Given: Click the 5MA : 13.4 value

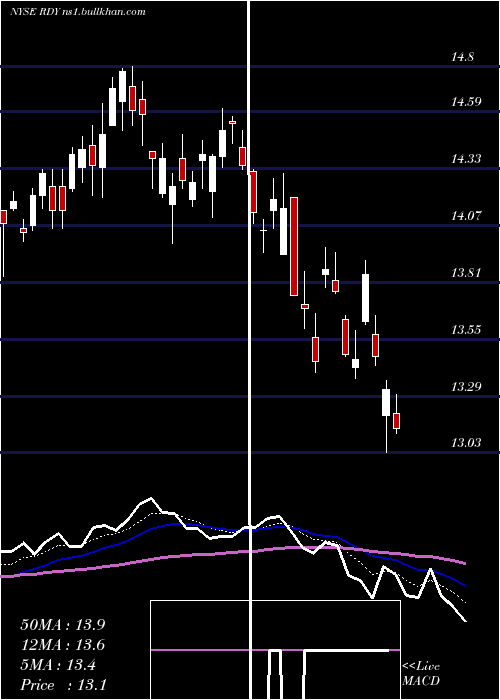Looking at the screenshot, I should (x=58, y=665).
